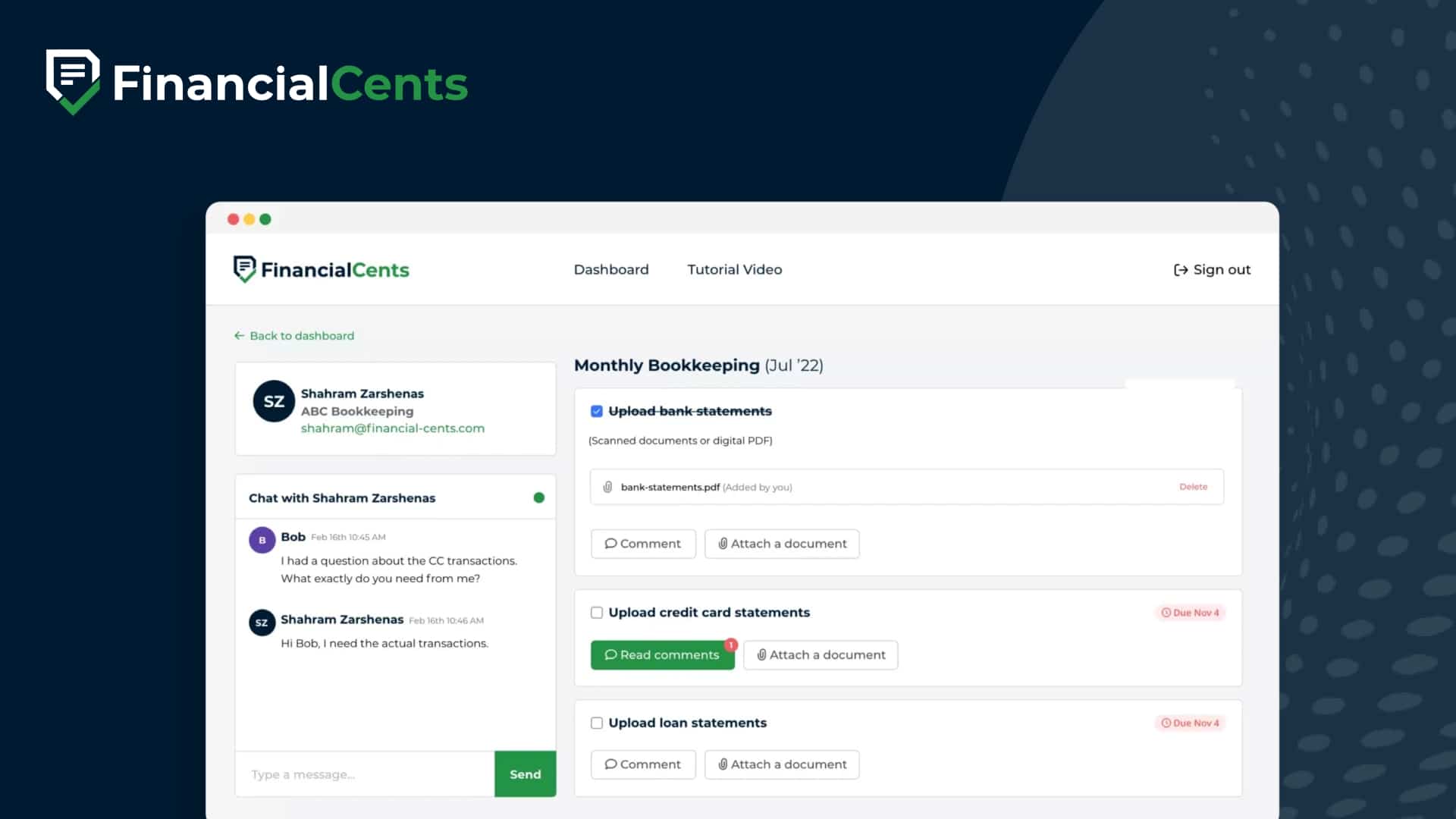Viewport: 1456px width, 819px height.
Task: Comment on the Upload bank statements task
Action: pyautogui.click(x=643, y=544)
